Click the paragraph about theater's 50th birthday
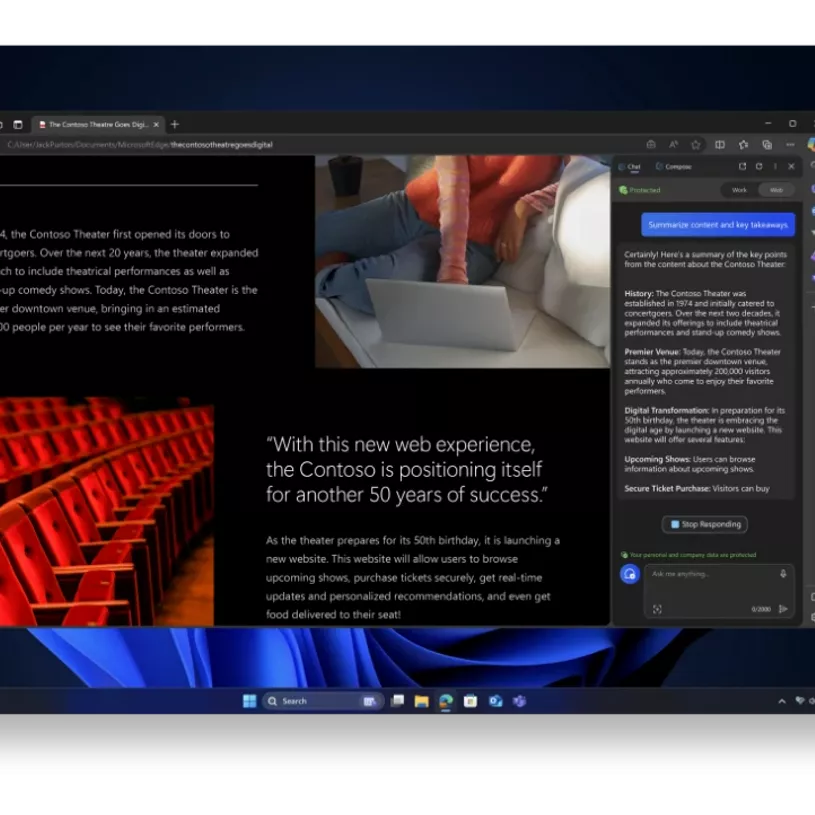 tap(413, 577)
